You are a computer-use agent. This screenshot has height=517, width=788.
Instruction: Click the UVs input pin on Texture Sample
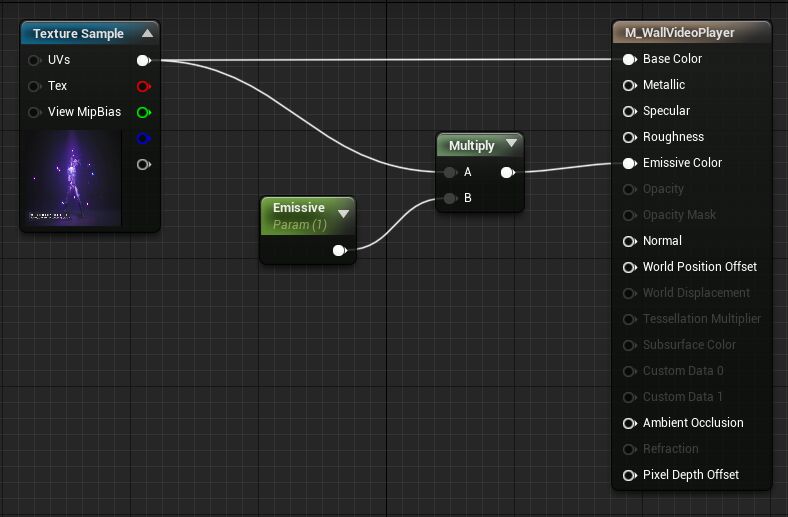point(34,60)
